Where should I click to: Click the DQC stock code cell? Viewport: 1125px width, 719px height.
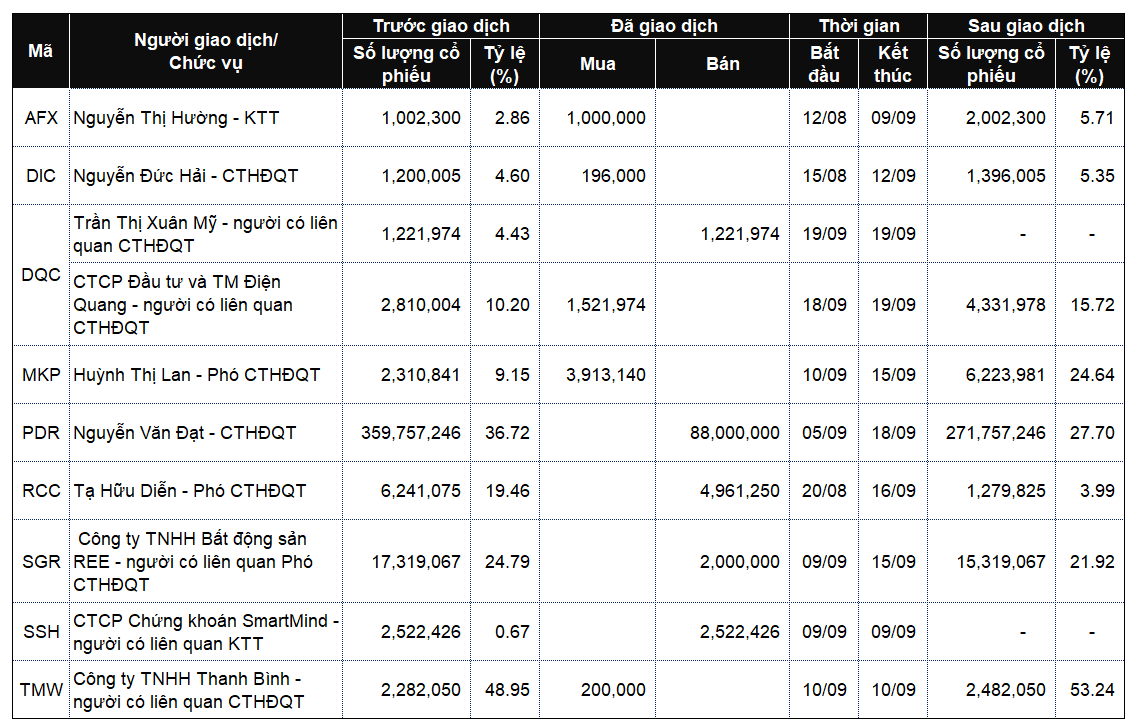(41, 275)
